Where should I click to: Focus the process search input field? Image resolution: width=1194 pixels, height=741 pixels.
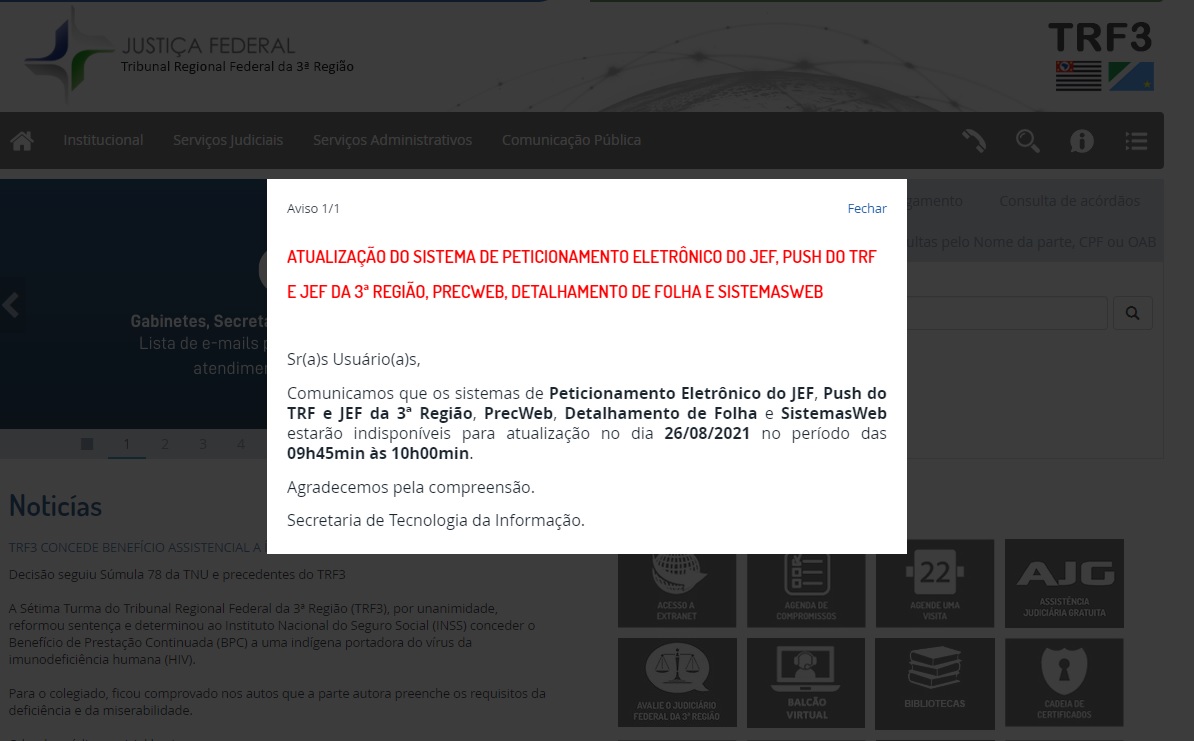[x=1007, y=313]
